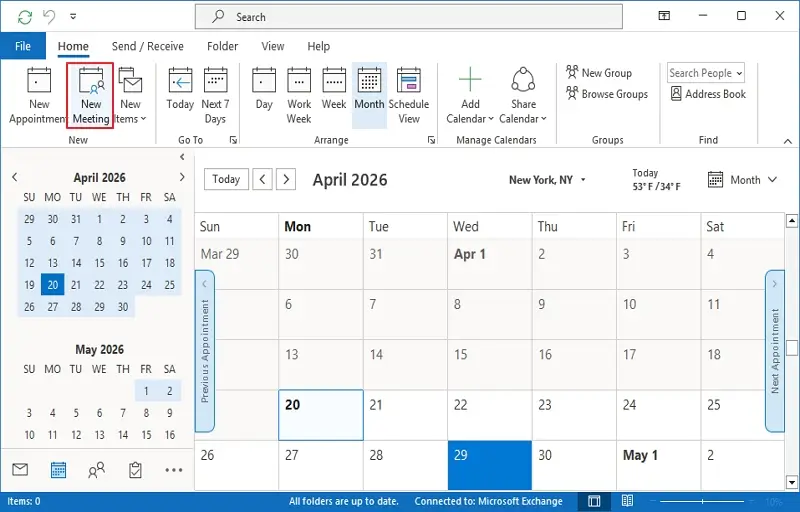
Task: Switch to Mail in navigation bar
Action: point(20,469)
